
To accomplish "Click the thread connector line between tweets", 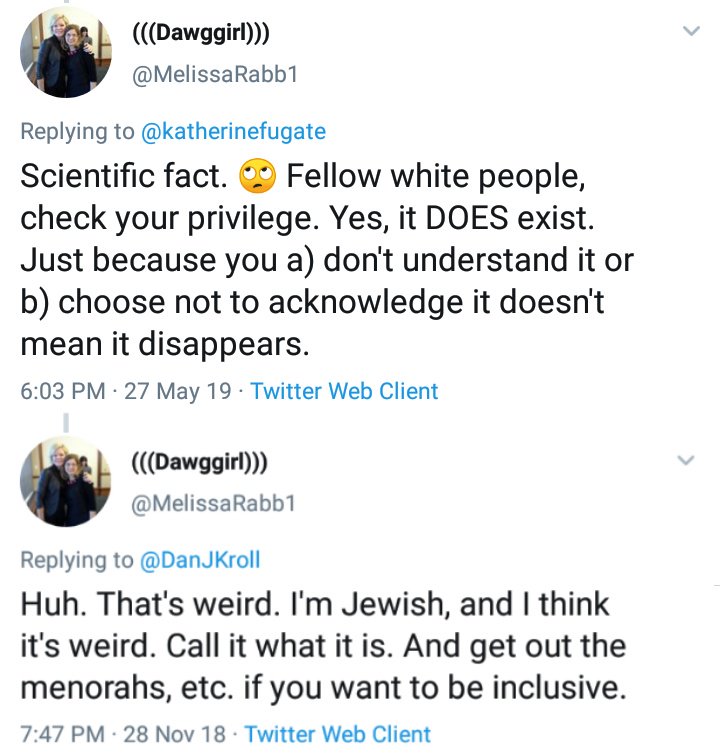I will click(66, 421).
